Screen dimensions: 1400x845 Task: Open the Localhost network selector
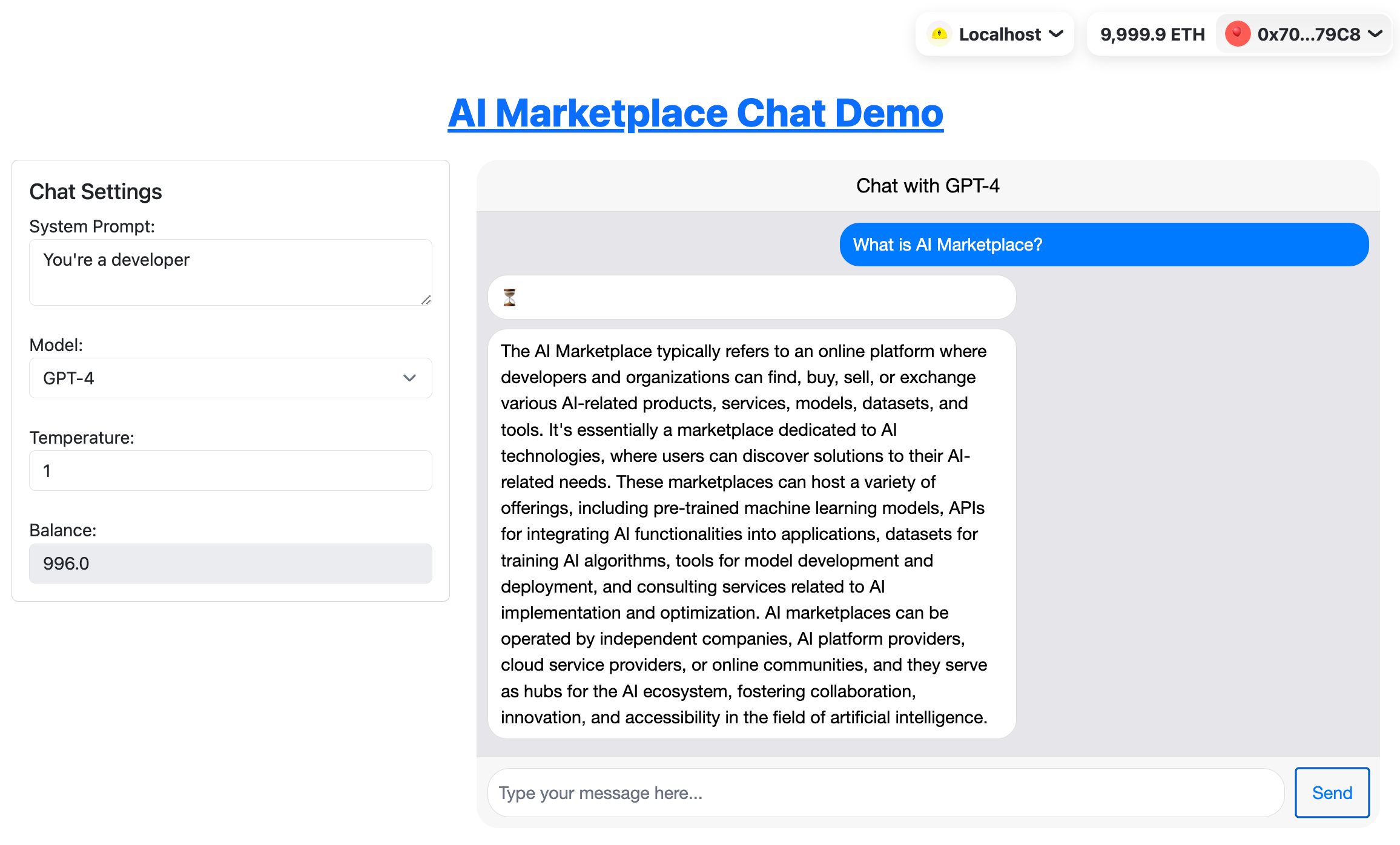point(995,35)
